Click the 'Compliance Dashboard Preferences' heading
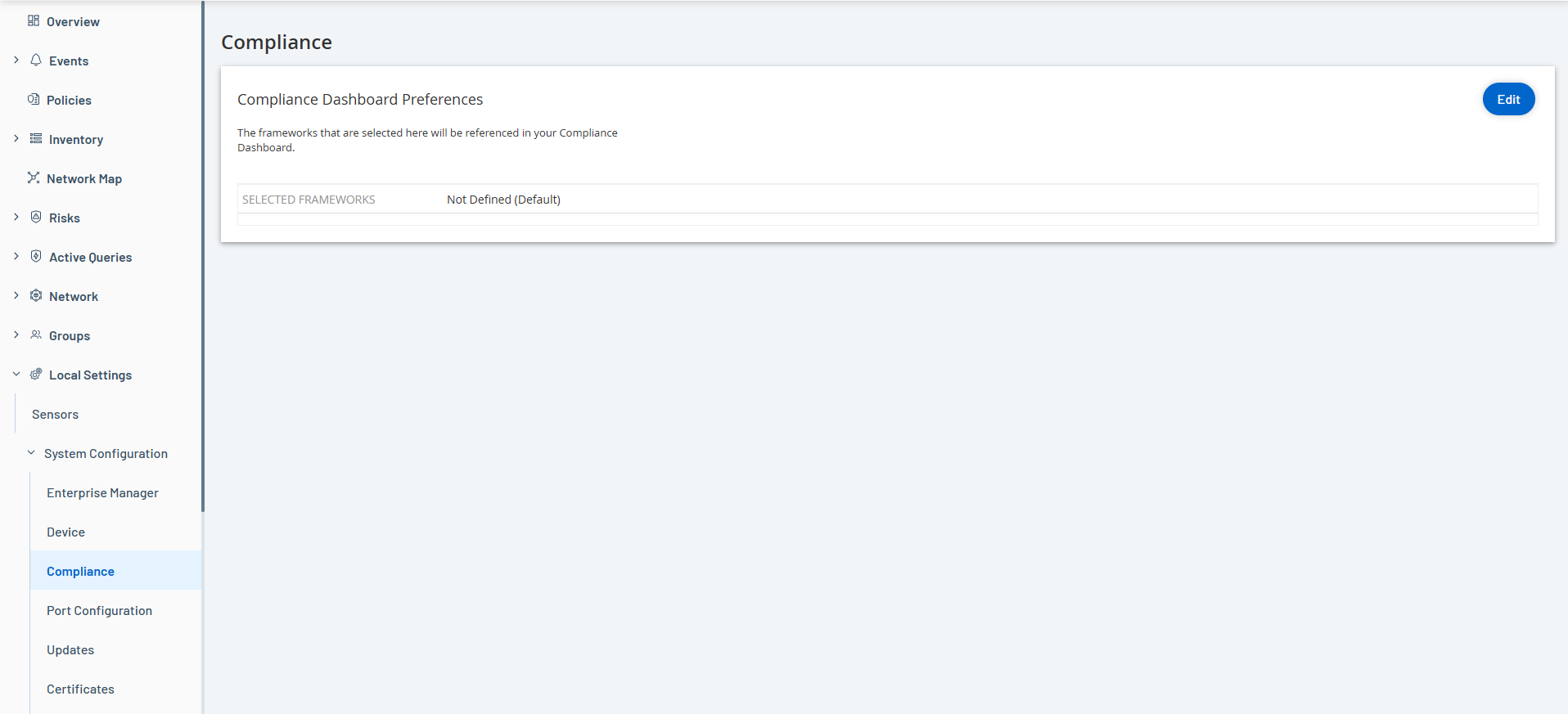This screenshot has width=1568, height=714. pyautogui.click(x=360, y=99)
